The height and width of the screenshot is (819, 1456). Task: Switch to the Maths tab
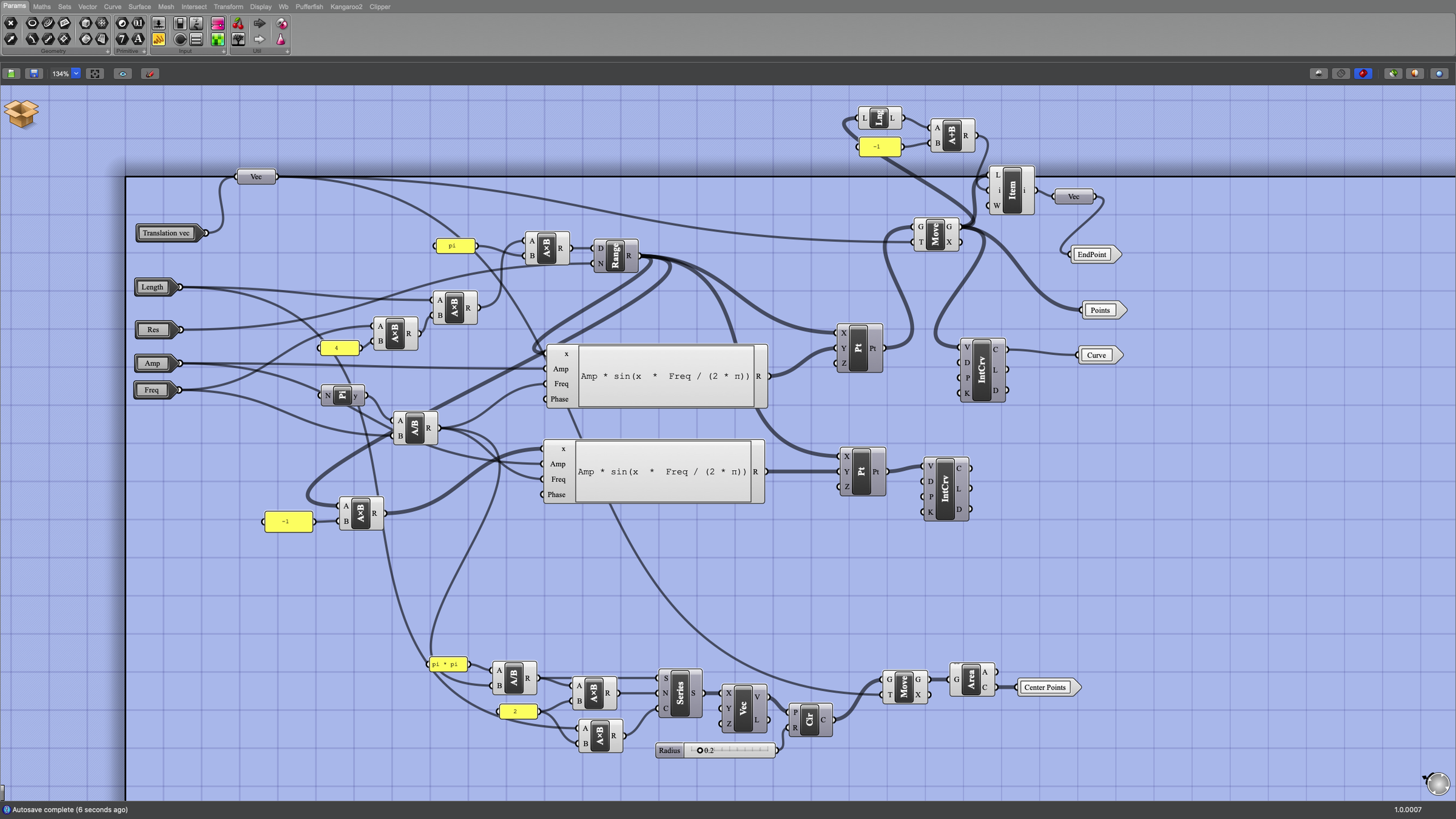42,7
